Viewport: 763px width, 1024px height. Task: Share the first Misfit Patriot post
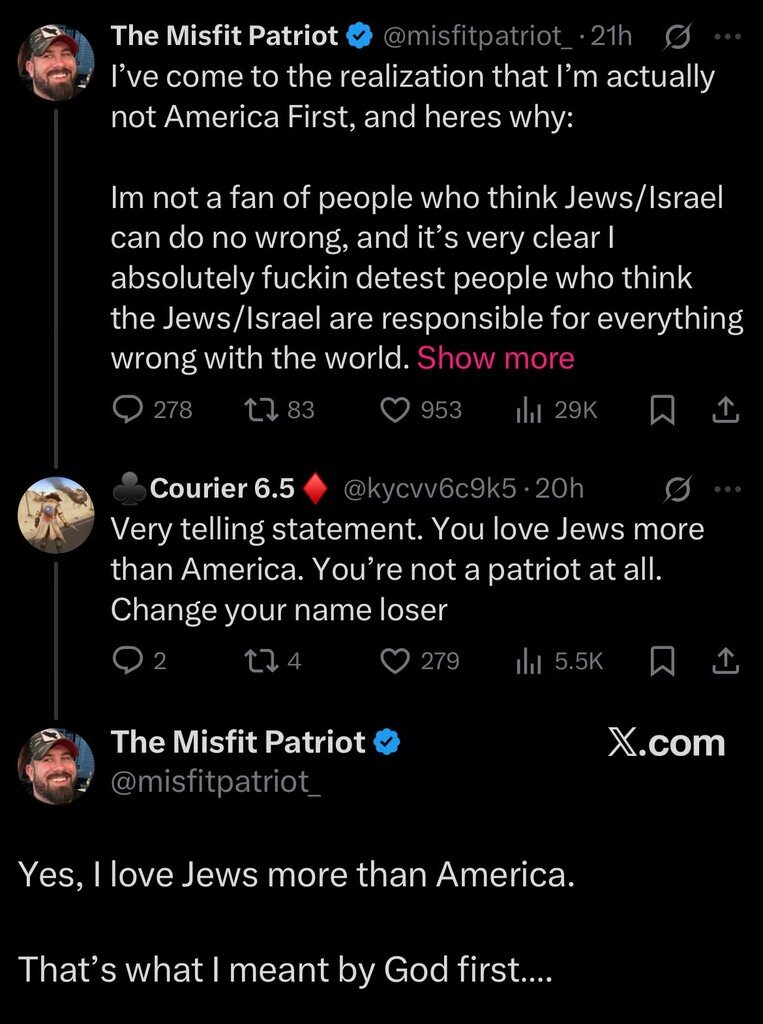click(727, 409)
